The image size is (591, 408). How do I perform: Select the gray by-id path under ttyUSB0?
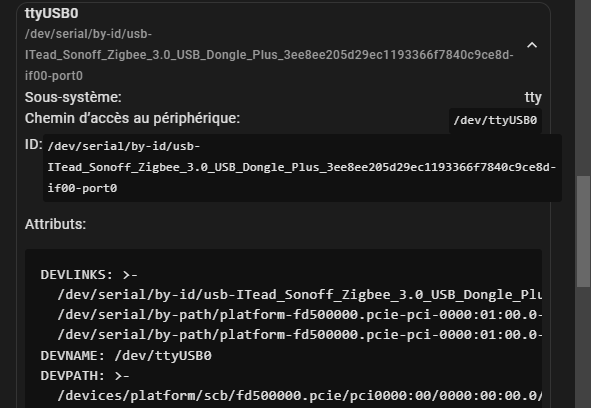click(x=269, y=55)
